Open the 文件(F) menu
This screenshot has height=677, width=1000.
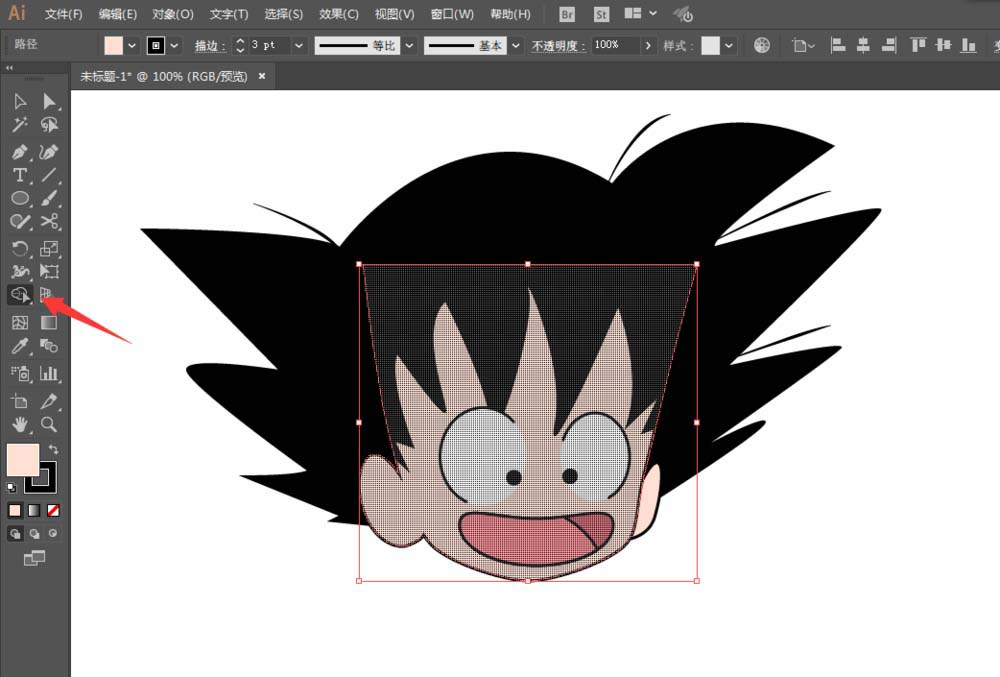(x=64, y=14)
